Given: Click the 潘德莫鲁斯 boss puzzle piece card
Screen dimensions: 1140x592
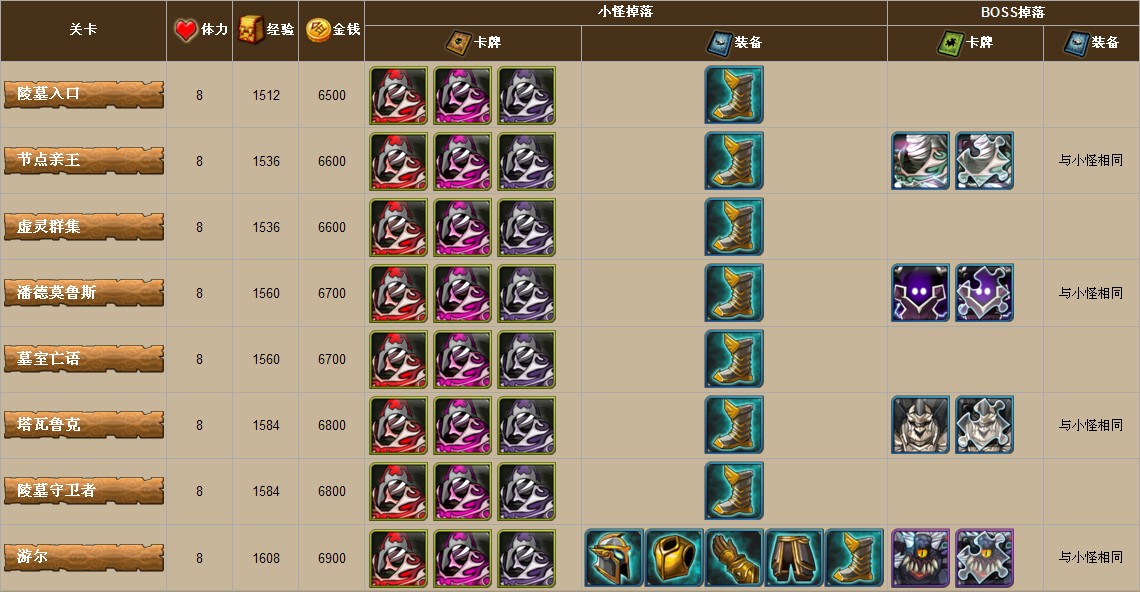Looking at the screenshot, I should point(984,293).
